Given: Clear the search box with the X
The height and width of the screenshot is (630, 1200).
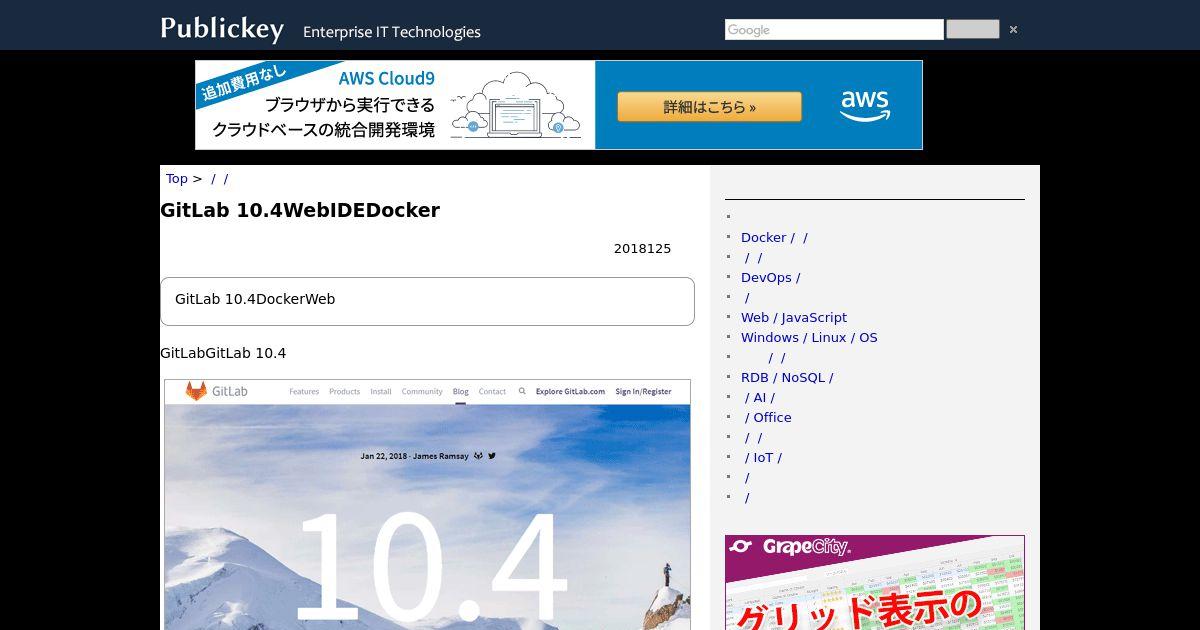Looking at the screenshot, I should [x=1013, y=30].
